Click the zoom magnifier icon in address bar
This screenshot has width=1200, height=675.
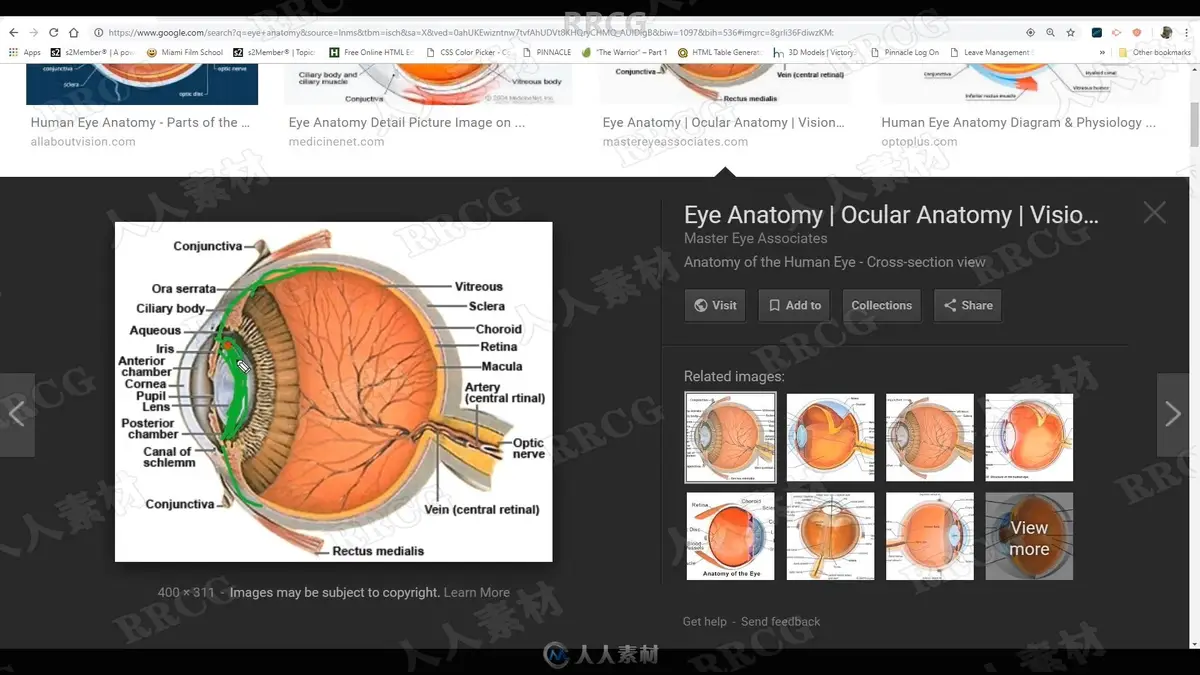click(1050, 33)
